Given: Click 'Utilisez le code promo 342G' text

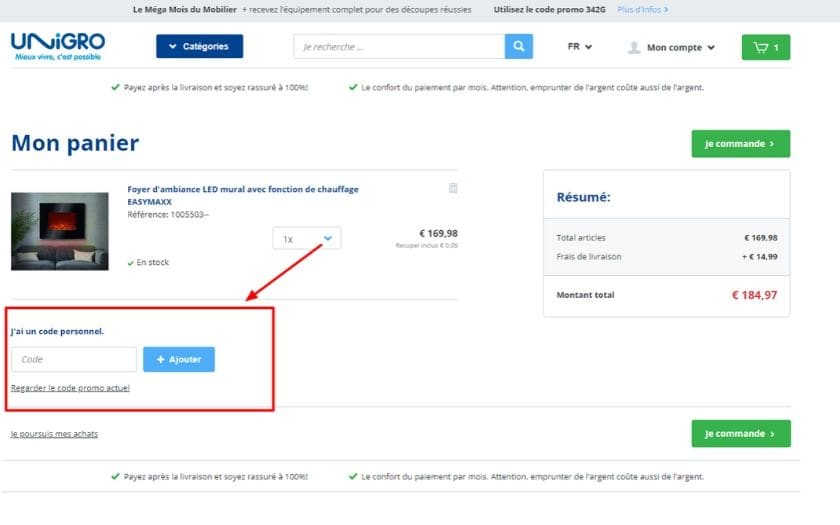Looking at the screenshot, I should (x=550, y=10).
